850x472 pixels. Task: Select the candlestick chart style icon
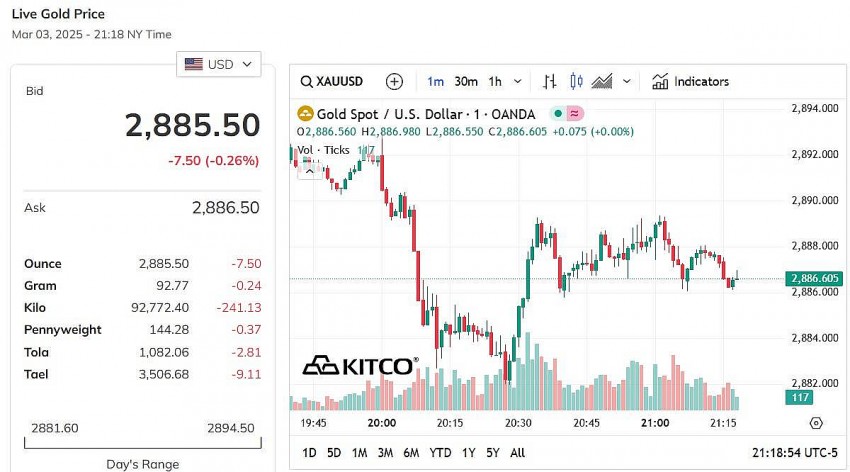click(x=575, y=82)
